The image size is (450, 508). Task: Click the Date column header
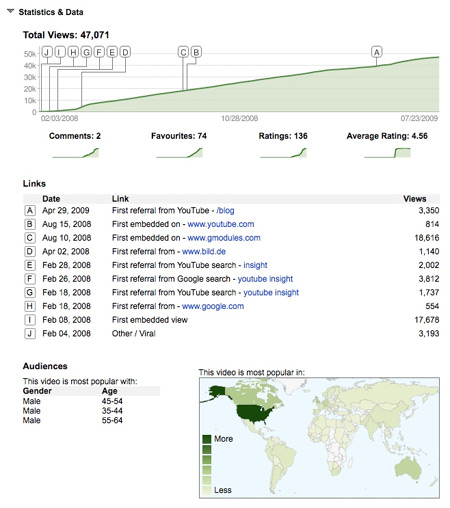pyautogui.click(x=51, y=199)
